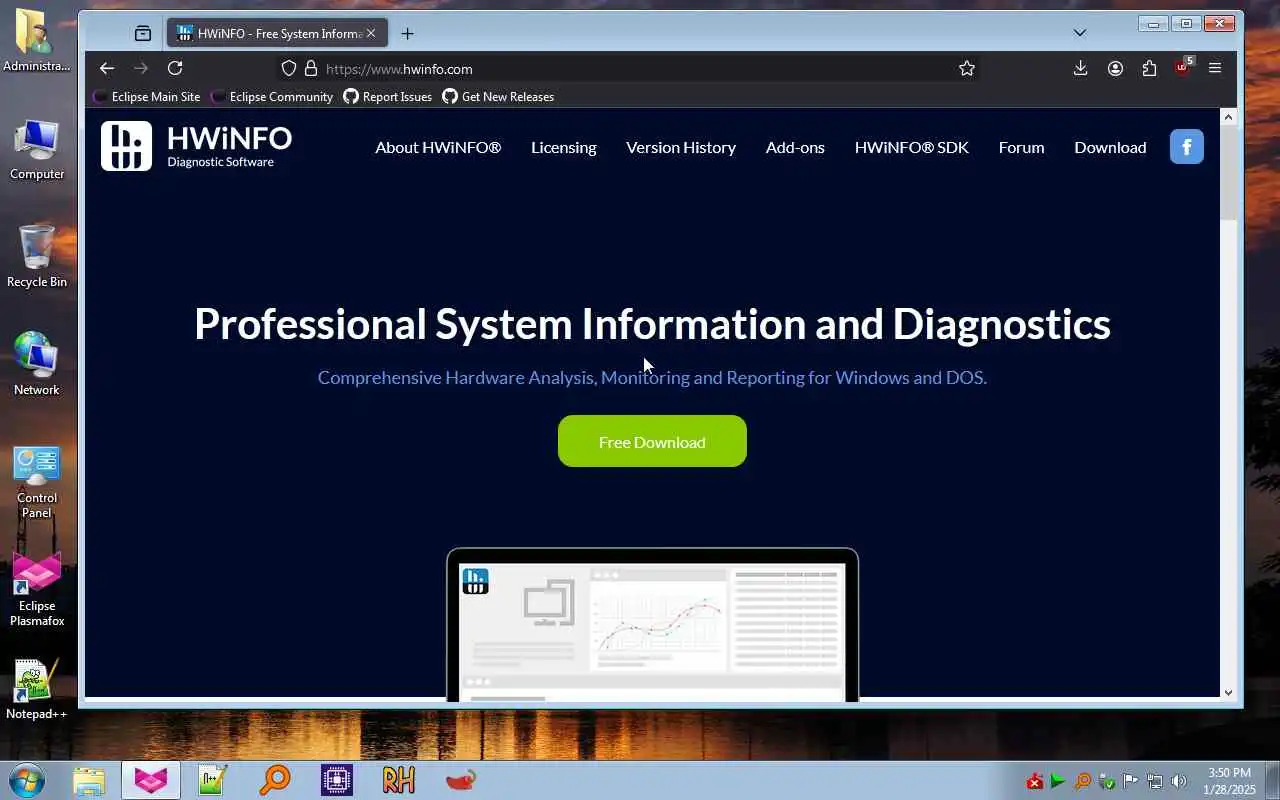1280x800 pixels.
Task: Open the extensions puzzle icon
Action: [x=1149, y=68]
